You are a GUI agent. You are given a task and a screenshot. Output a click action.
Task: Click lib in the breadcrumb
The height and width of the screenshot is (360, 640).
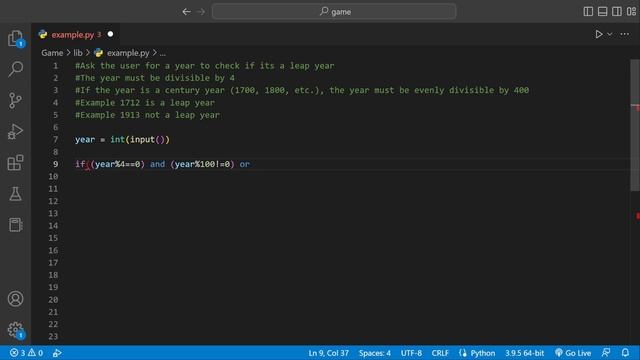click(x=78, y=53)
